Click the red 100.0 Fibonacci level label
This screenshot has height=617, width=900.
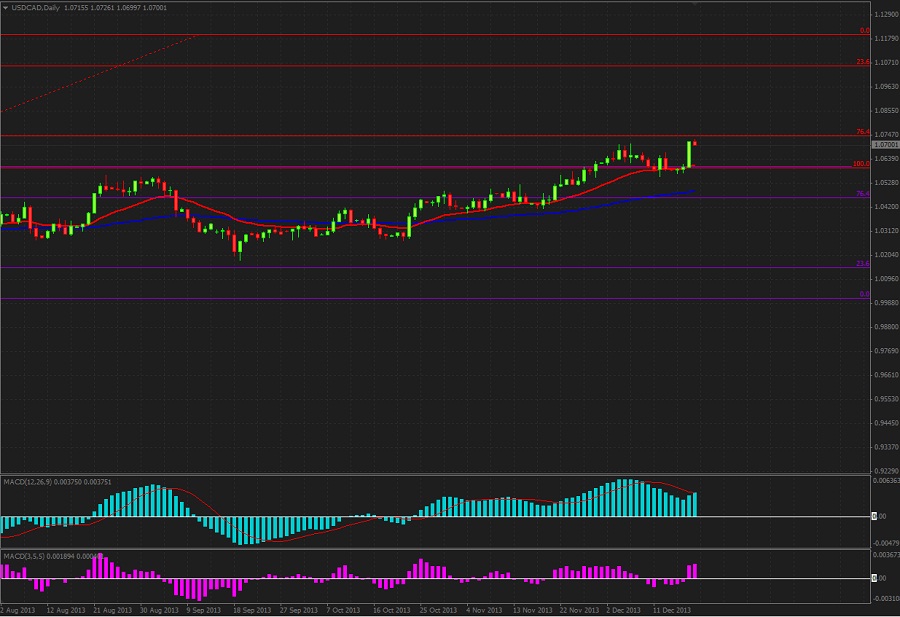tap(859, 164)
